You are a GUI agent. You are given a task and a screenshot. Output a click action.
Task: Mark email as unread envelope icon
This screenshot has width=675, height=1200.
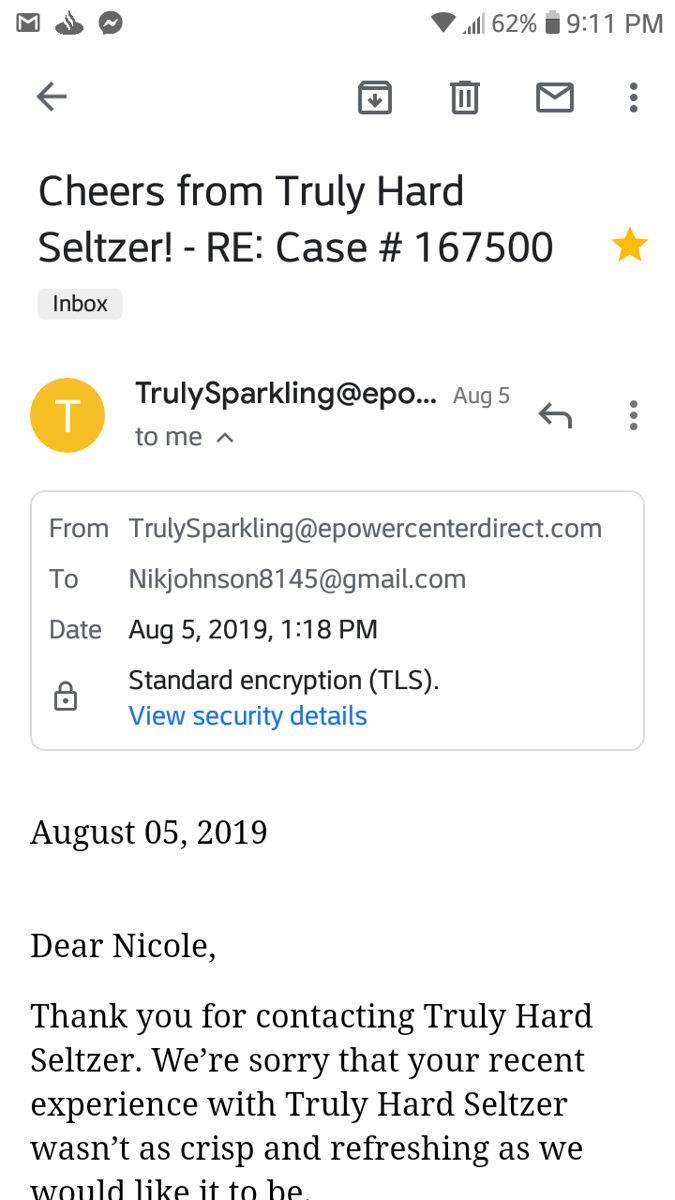point(555,97)
